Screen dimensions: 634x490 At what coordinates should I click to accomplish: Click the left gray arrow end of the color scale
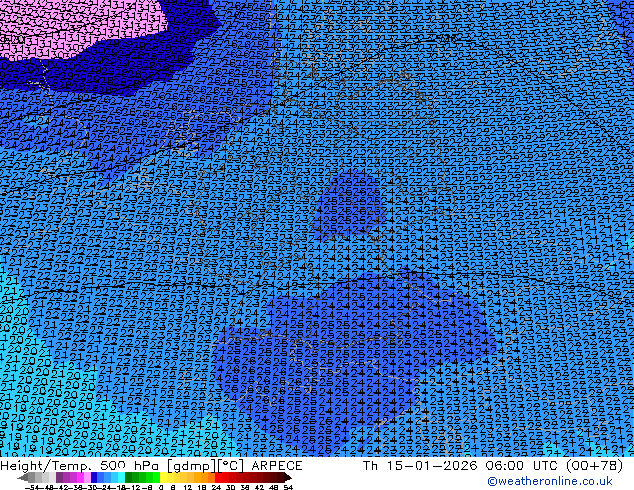point(23,477)
